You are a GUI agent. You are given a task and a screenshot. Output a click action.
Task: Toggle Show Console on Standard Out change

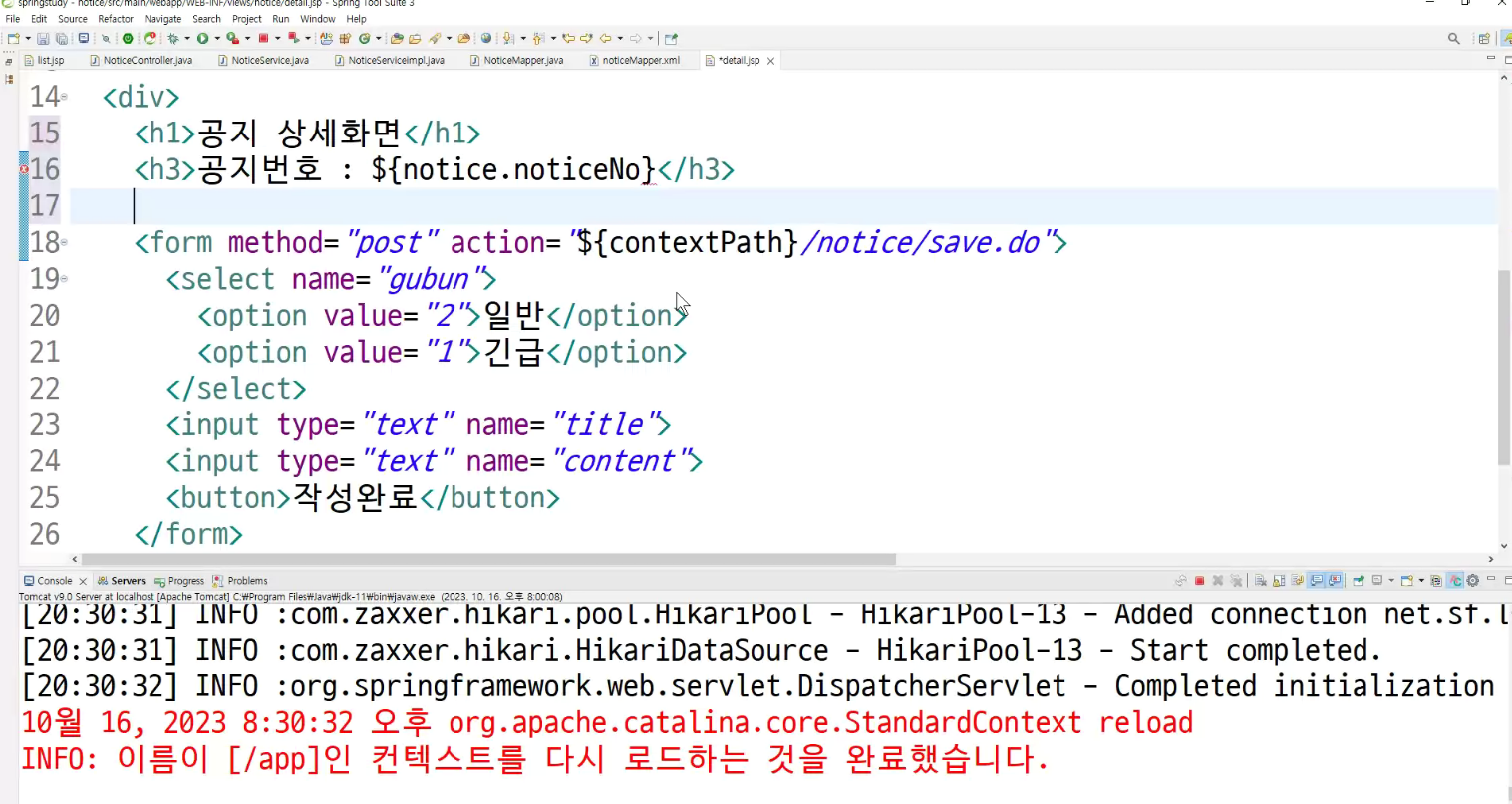click(1317, 581)
